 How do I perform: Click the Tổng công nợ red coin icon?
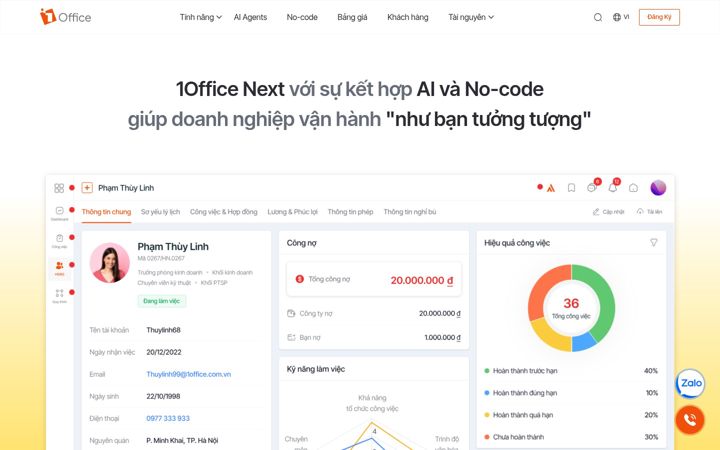pos(299,279)
